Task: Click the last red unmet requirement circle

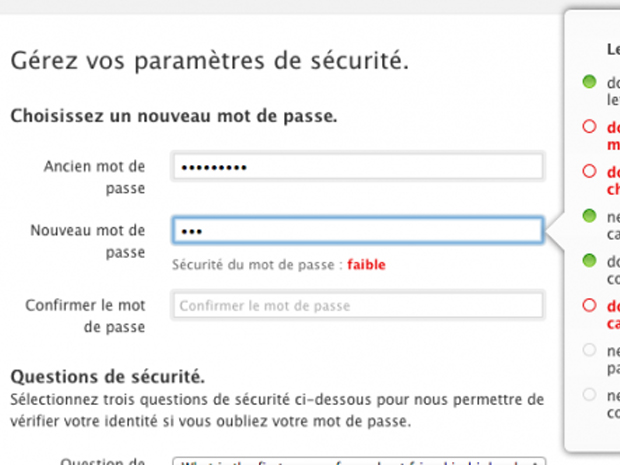Action: coord(589,305)
